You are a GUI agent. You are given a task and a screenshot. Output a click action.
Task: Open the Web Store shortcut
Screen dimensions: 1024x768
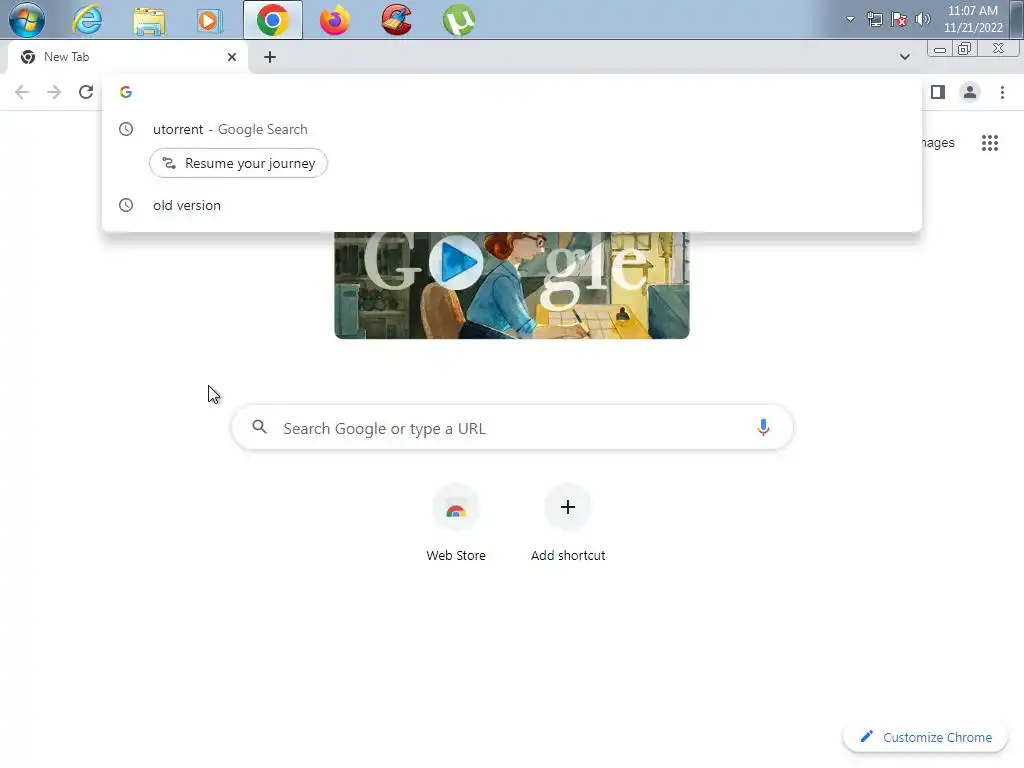[x=456, y=524]
